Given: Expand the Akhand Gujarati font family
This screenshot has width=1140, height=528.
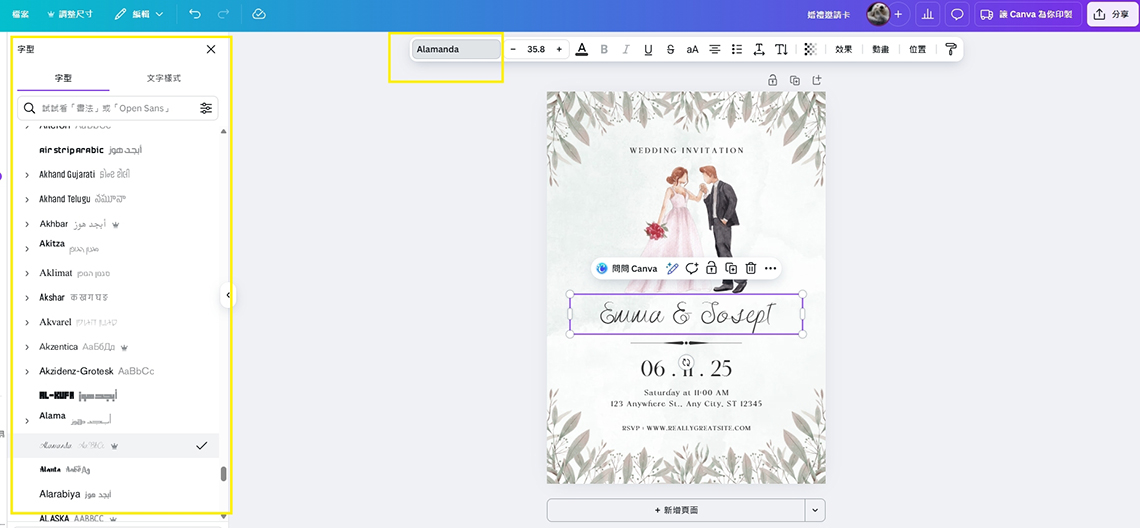Looking at the screenshot, I should coord(27,175).
